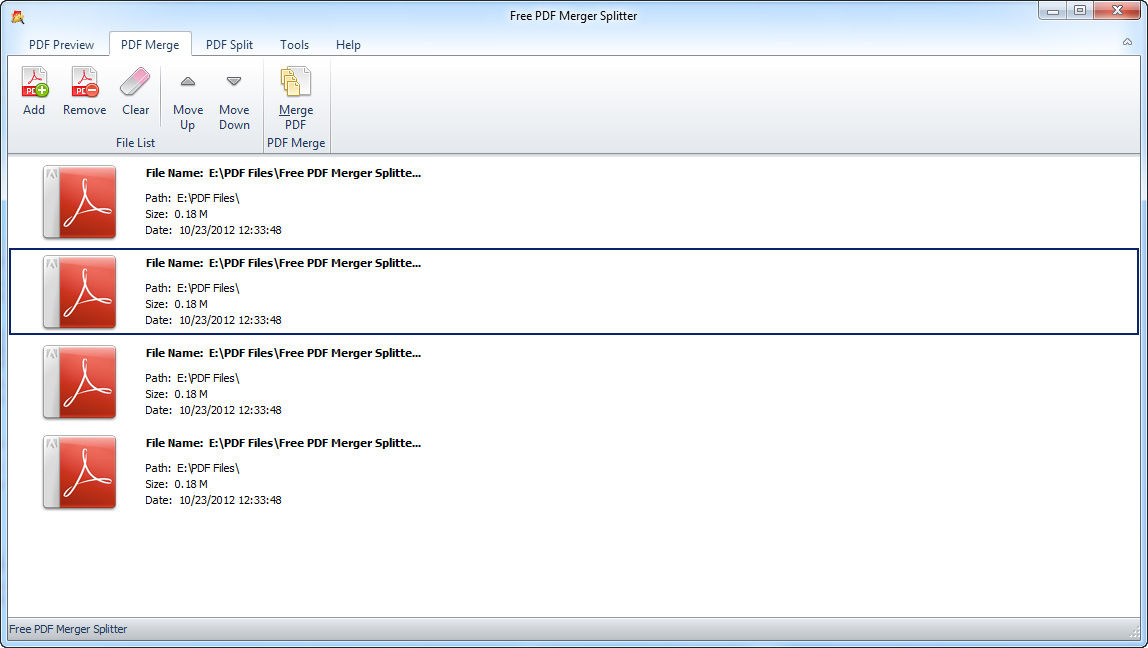Collapse the ribbon with the top-right chevron
1148x648 pixels.
(1127, 42)
